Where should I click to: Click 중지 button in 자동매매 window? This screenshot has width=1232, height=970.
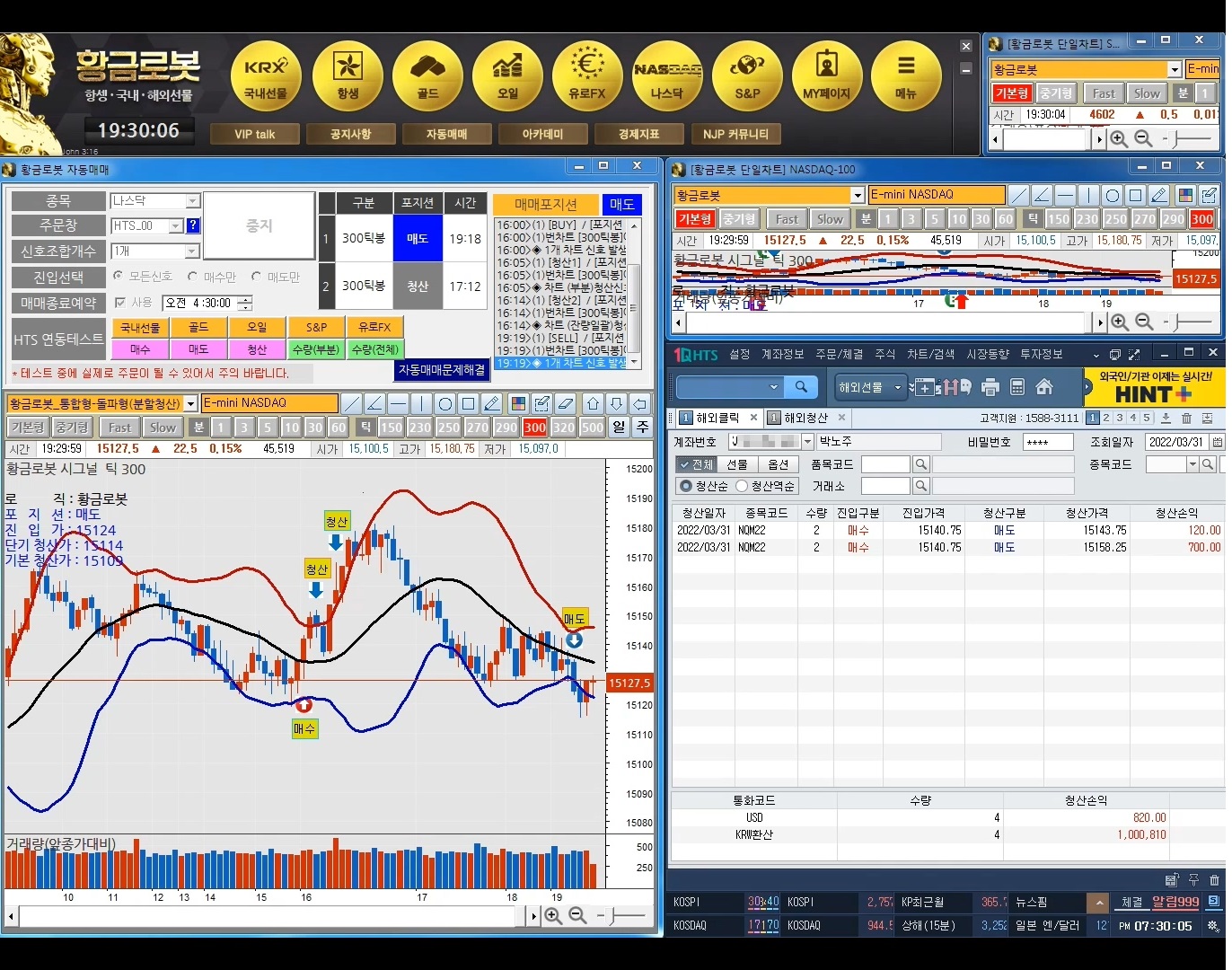(x=260, y=226)
